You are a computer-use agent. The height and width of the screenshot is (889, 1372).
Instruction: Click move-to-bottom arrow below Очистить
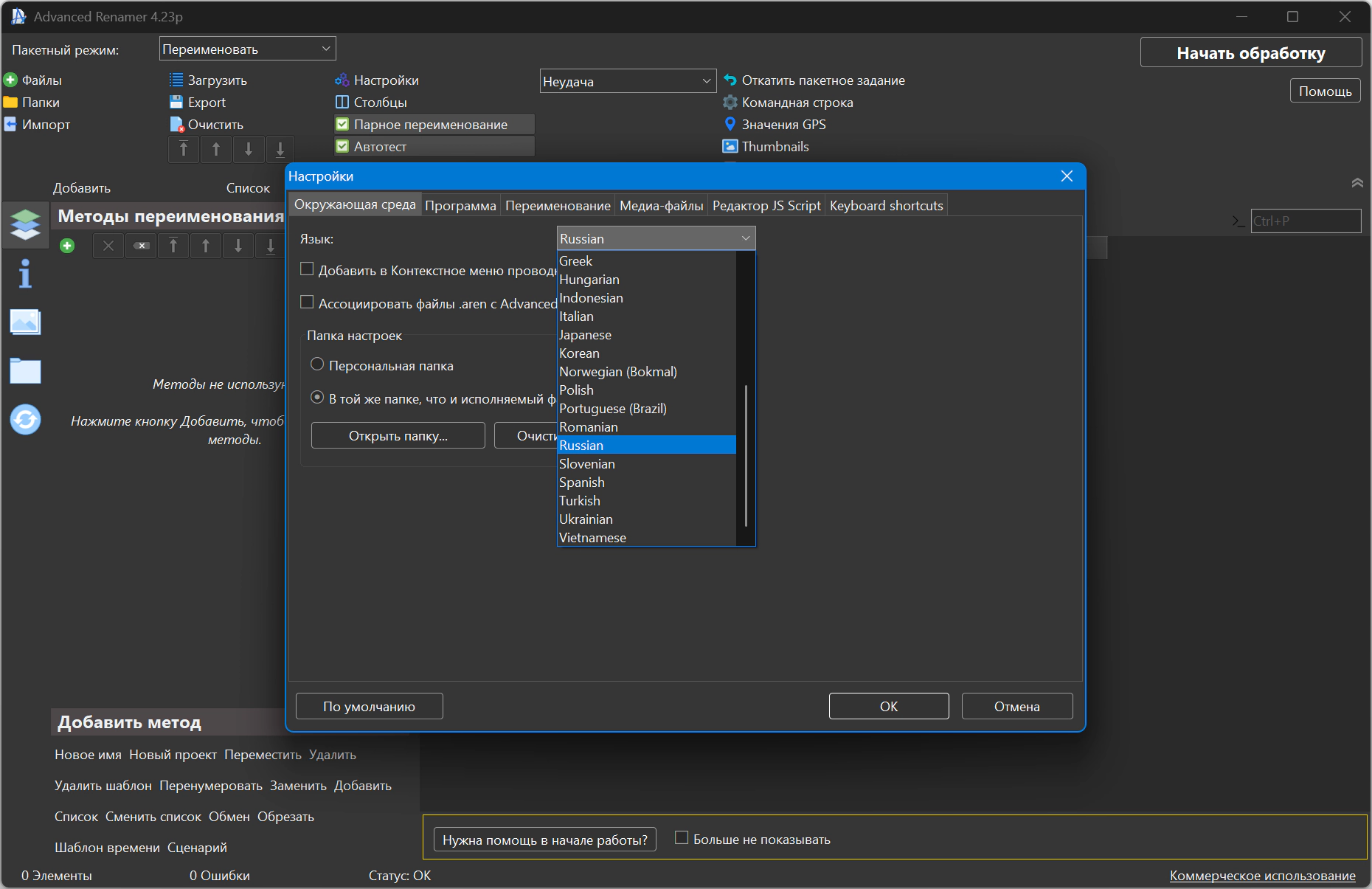(x=280, y=149)
